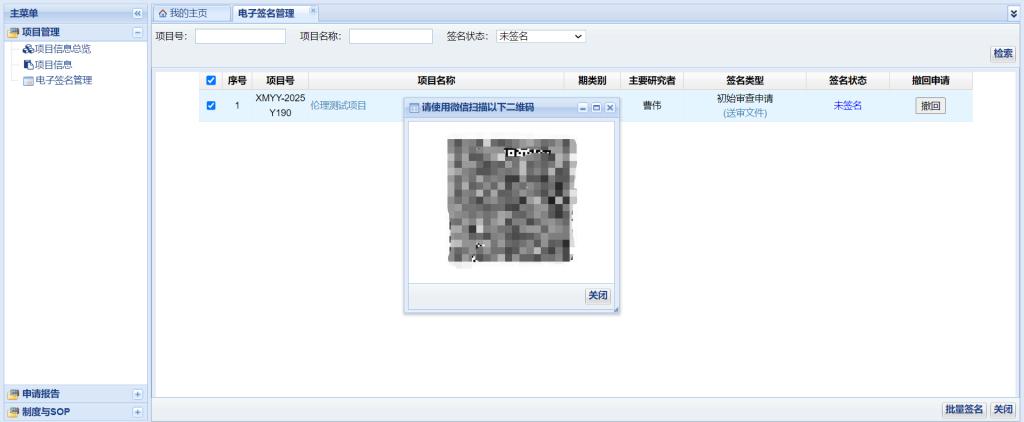Switch to the 我的主页 tab
Viewport: 1024px width, 422px height.
point(189,13)
